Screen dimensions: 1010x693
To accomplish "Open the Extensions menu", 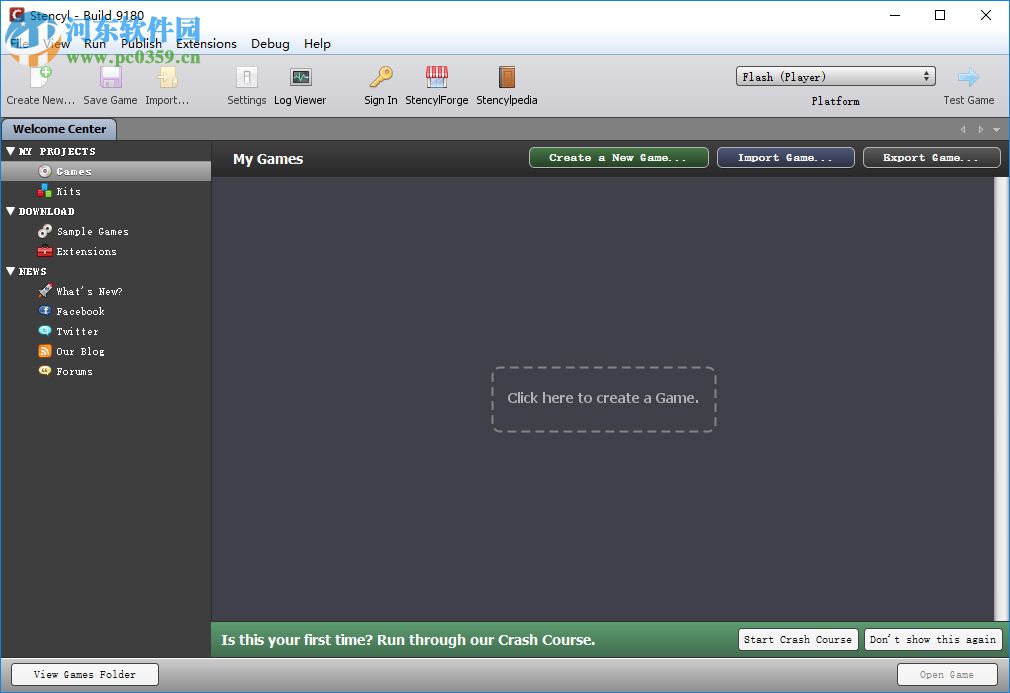I will pos(206,44).
